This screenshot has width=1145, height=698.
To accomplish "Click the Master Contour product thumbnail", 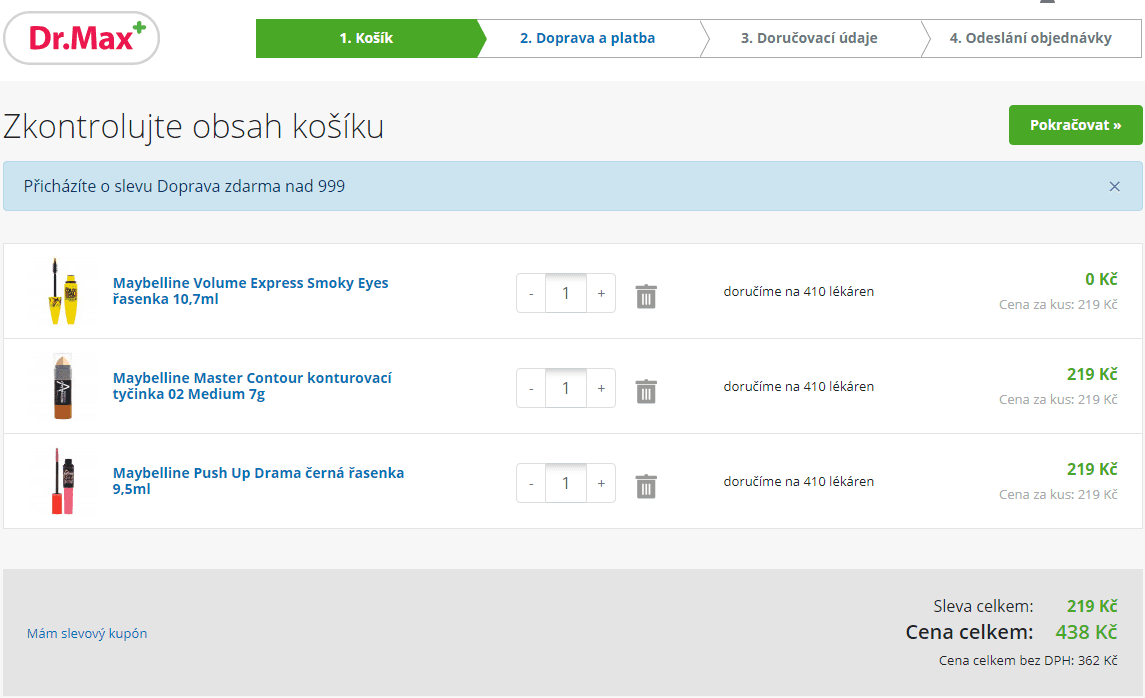I will point(62,386).
